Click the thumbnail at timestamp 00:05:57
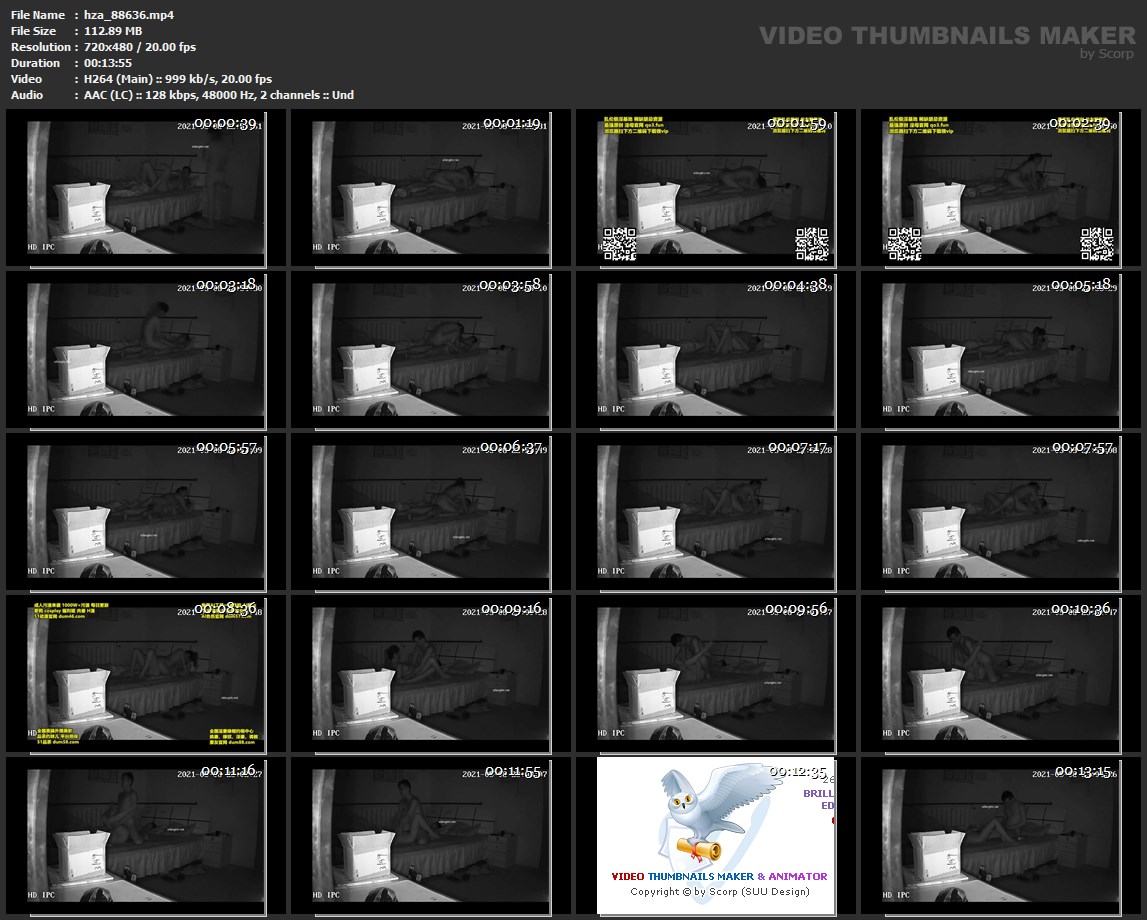 (x=146, y=511)
